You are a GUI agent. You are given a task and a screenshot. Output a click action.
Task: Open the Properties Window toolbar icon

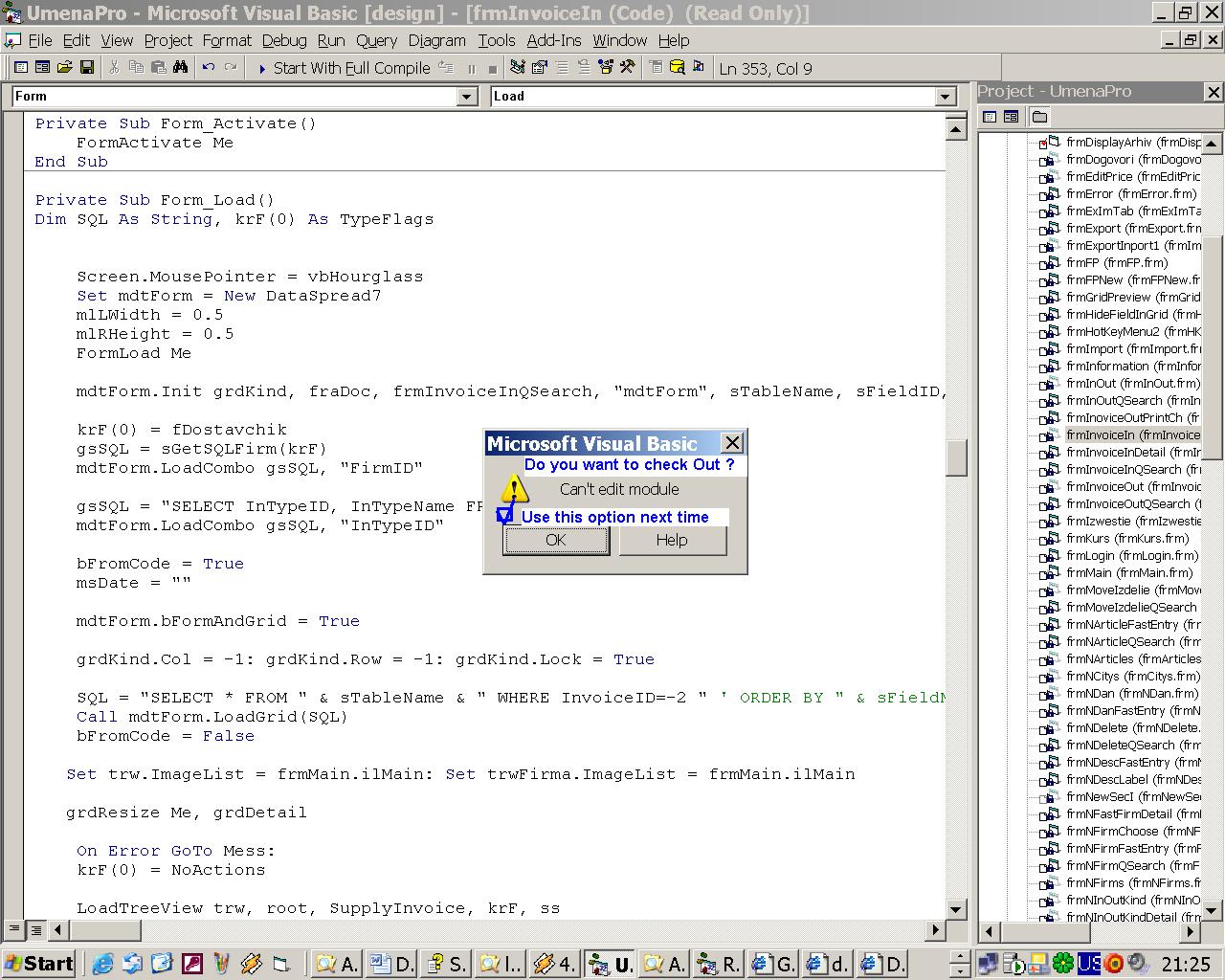[539, 68]
